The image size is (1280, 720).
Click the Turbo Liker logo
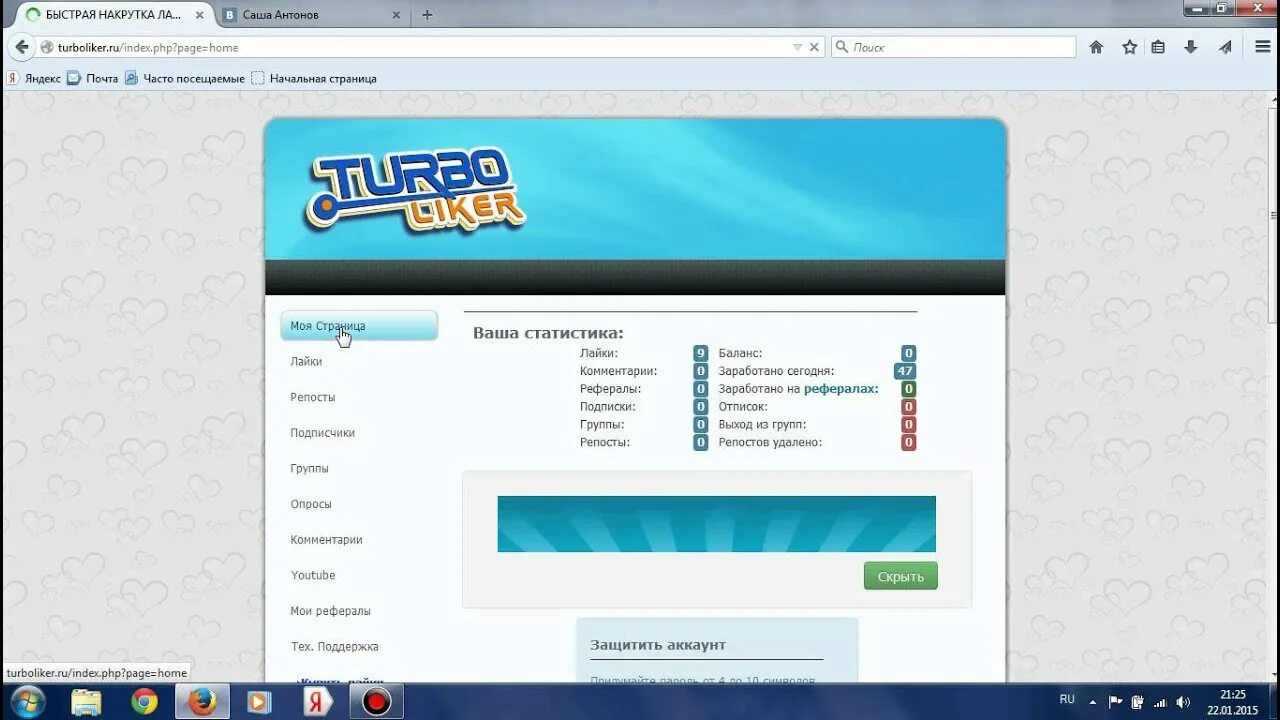(415, 191)
